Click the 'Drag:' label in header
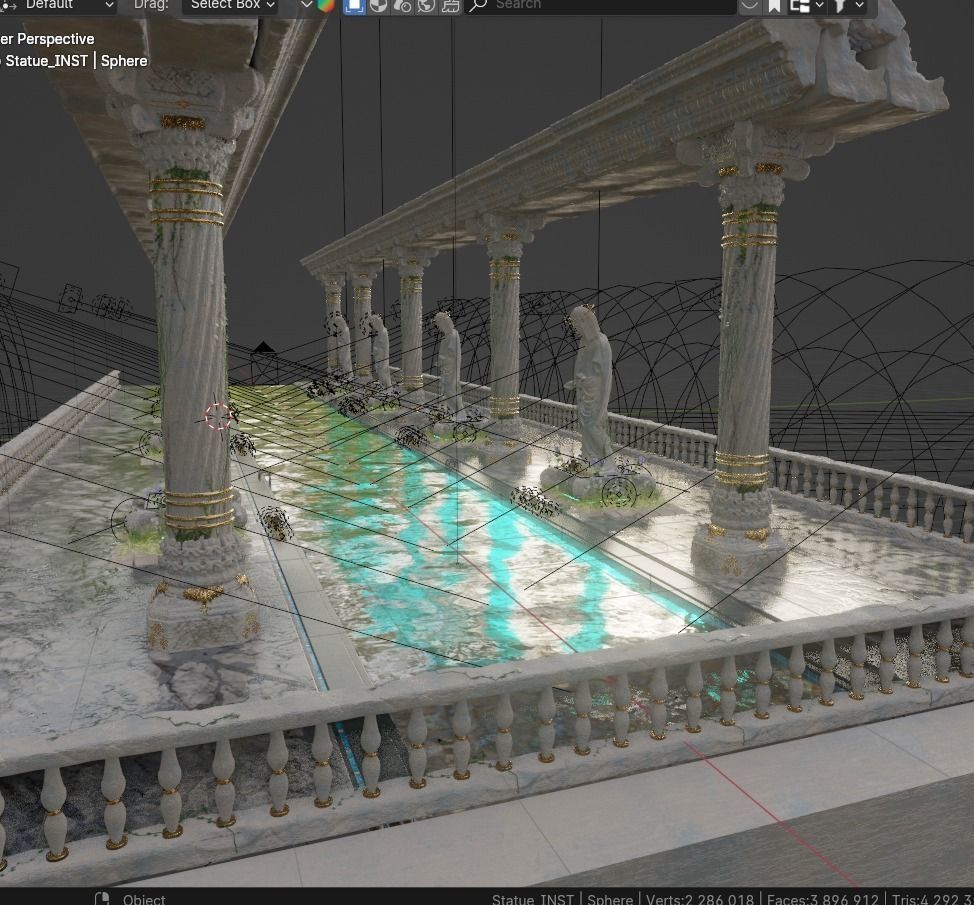Image resolution: width=974 pixels, height=905 pixels. point(152,5)
